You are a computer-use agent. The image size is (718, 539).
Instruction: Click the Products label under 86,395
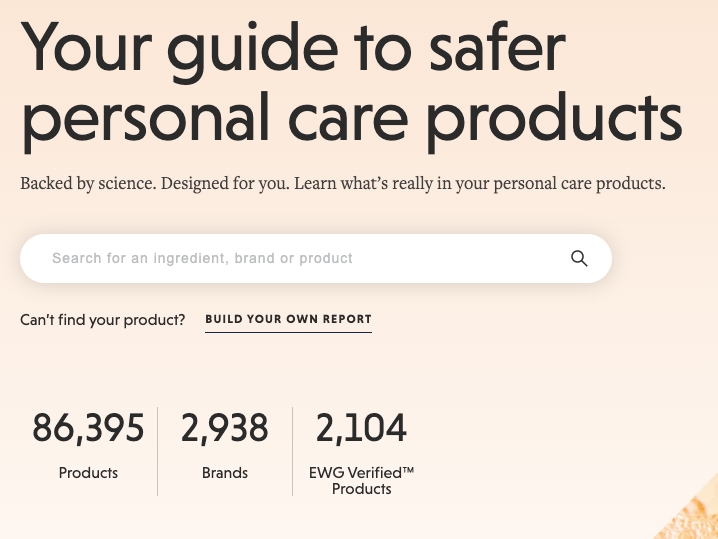[x=88, y=473]
